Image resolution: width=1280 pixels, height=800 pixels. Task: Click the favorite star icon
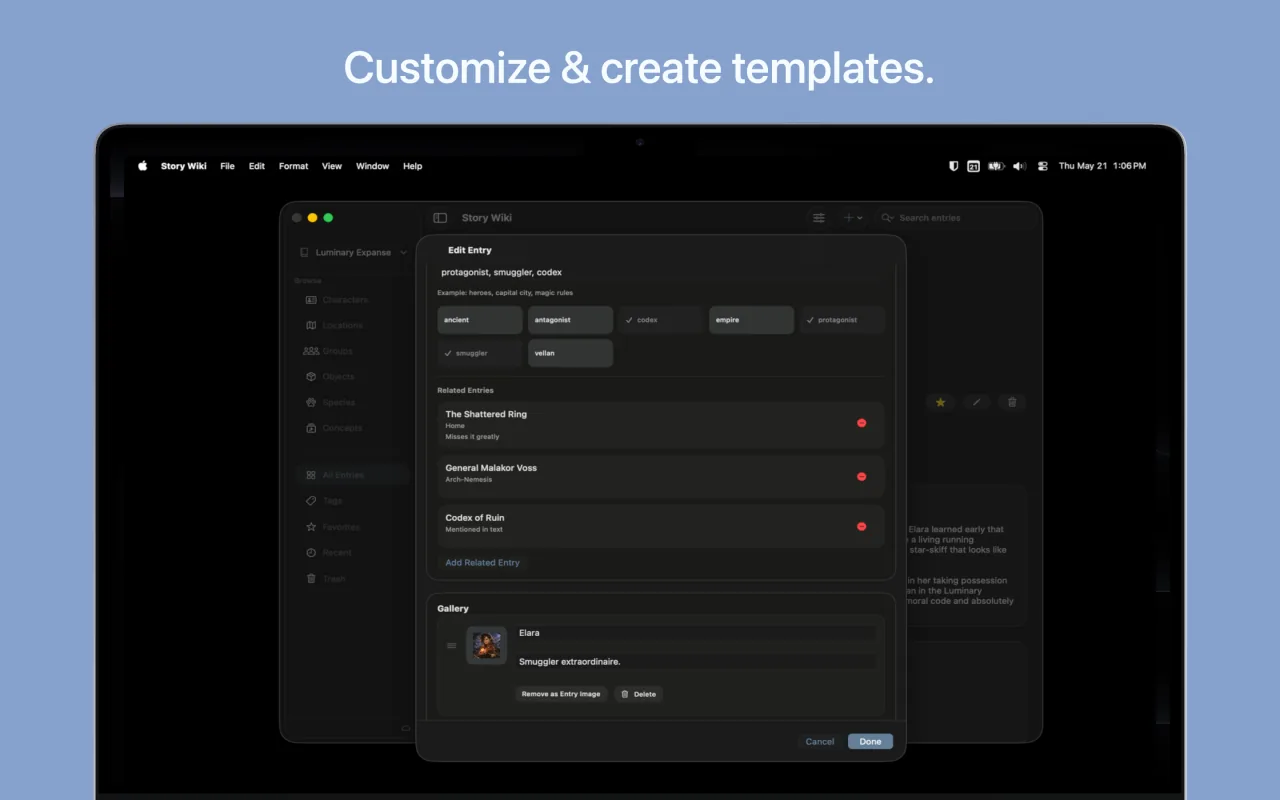[x=940, y=402]
